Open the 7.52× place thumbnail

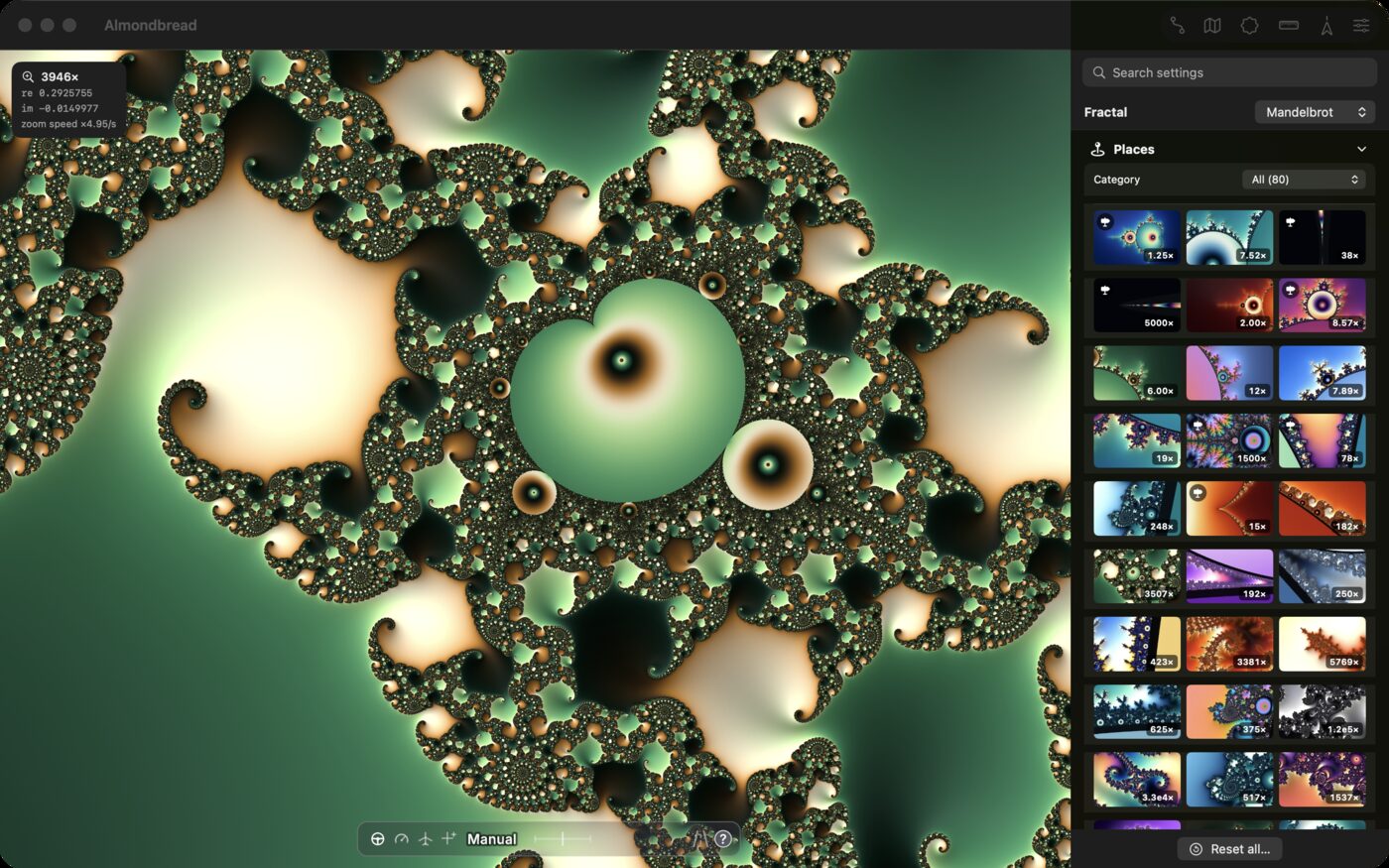(x=1229, y=237)
